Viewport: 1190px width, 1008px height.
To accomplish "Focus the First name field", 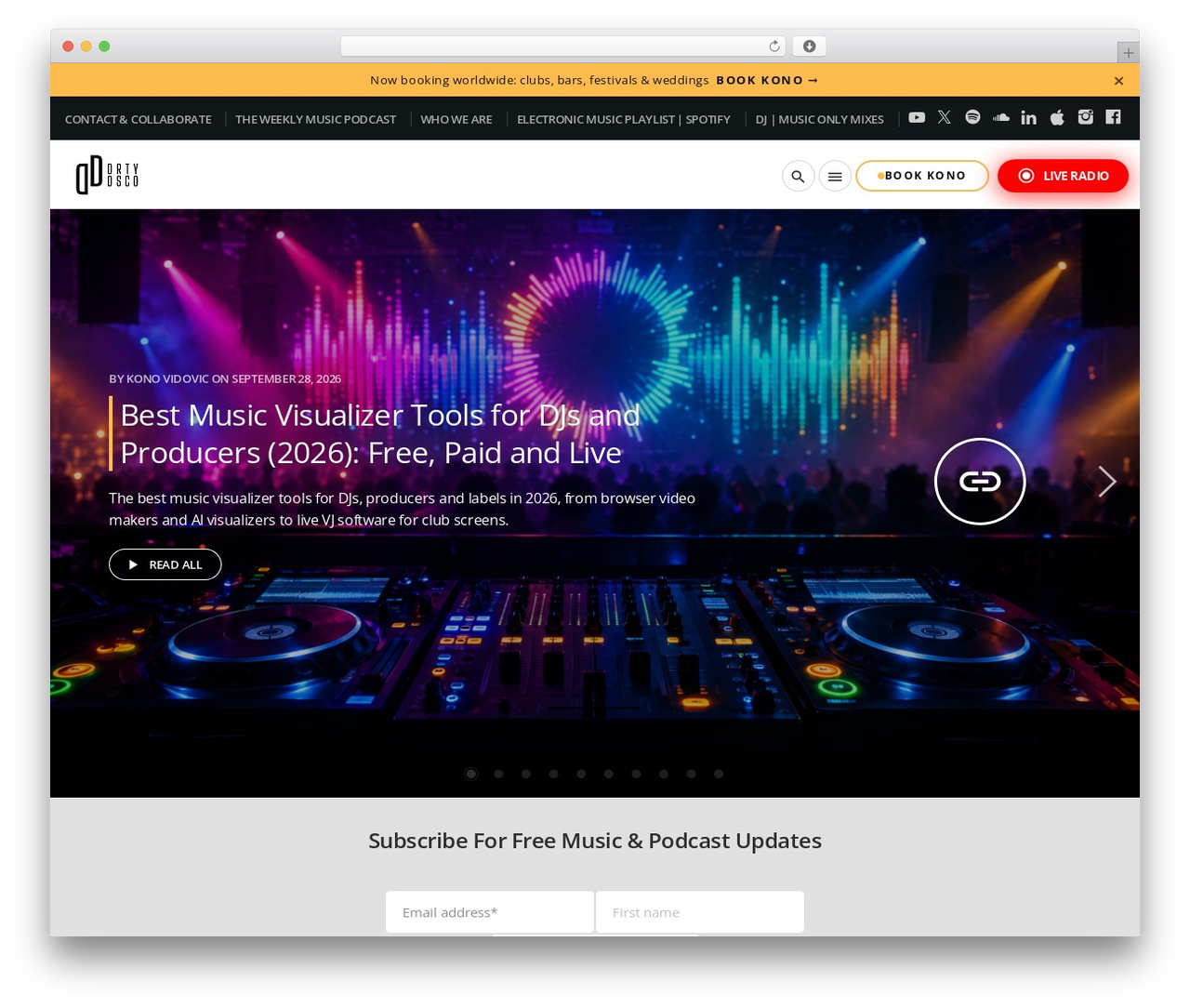I will coord(700,912).
